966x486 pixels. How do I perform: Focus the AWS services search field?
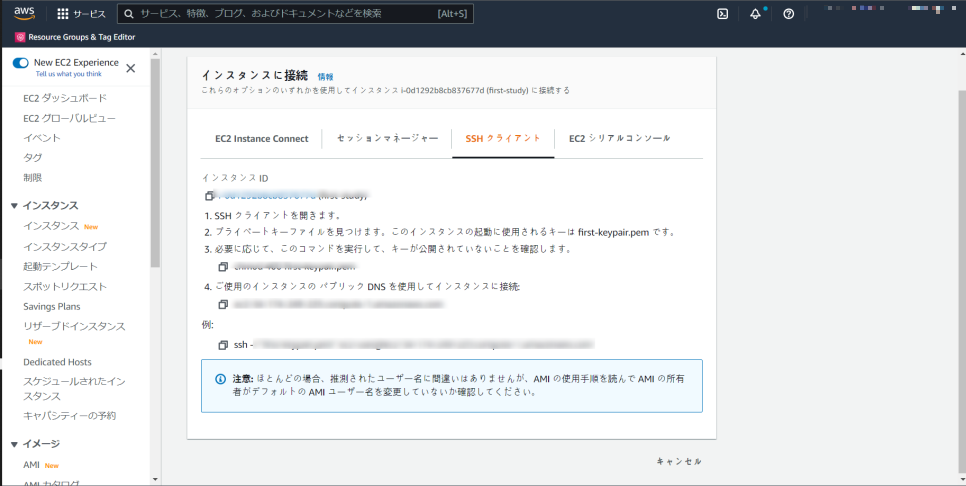click(x=295, y=14)
